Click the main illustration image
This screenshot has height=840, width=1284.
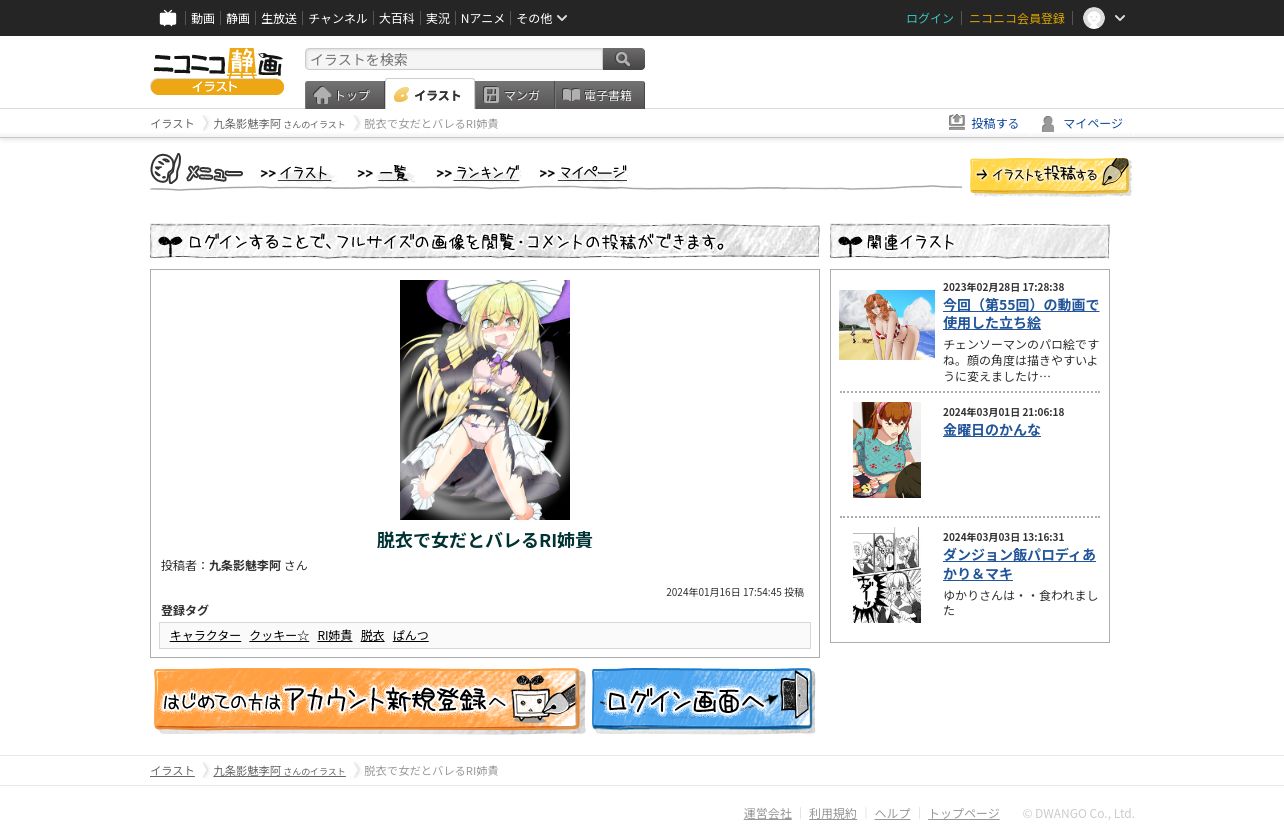(x=485, y=400)
